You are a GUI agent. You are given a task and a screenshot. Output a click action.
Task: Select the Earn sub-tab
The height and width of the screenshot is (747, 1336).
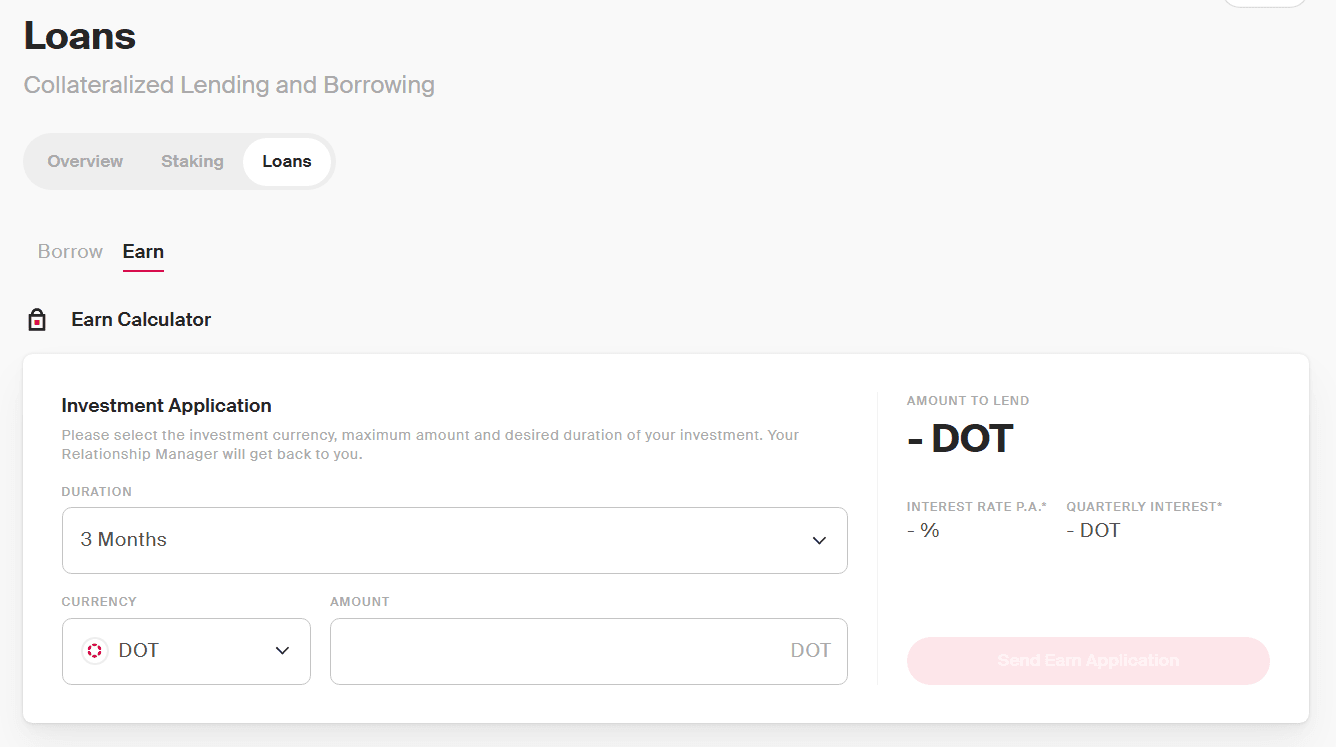point(143,252)
